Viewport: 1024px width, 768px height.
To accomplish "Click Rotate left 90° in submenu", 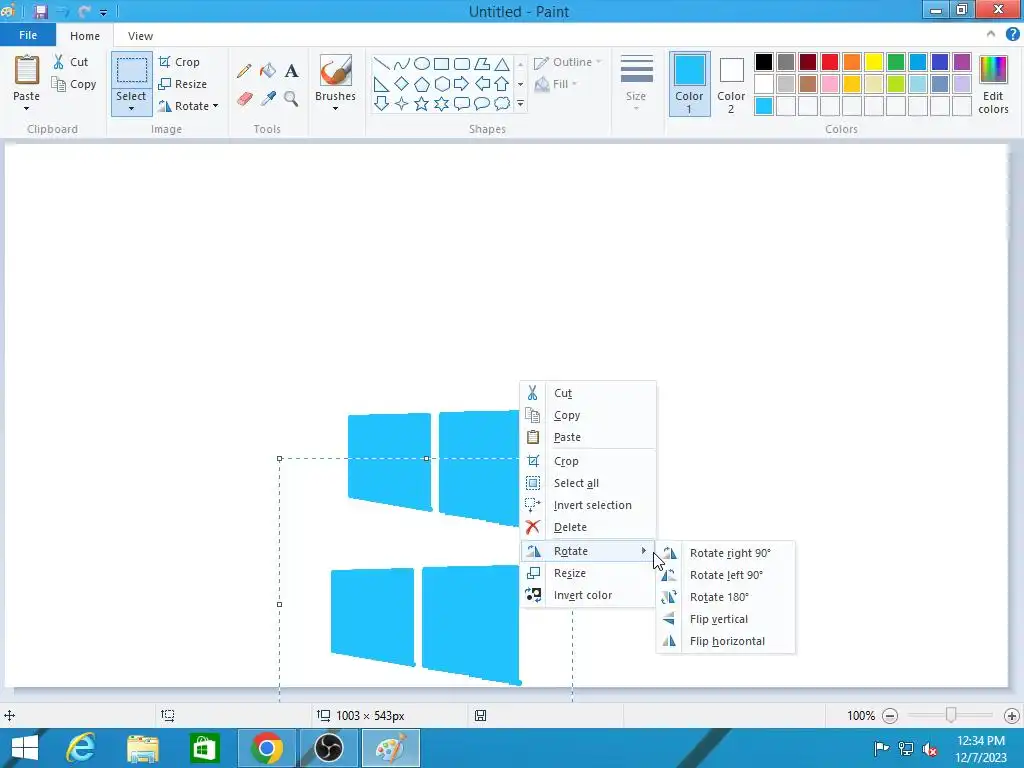I will tap(726, 575).
